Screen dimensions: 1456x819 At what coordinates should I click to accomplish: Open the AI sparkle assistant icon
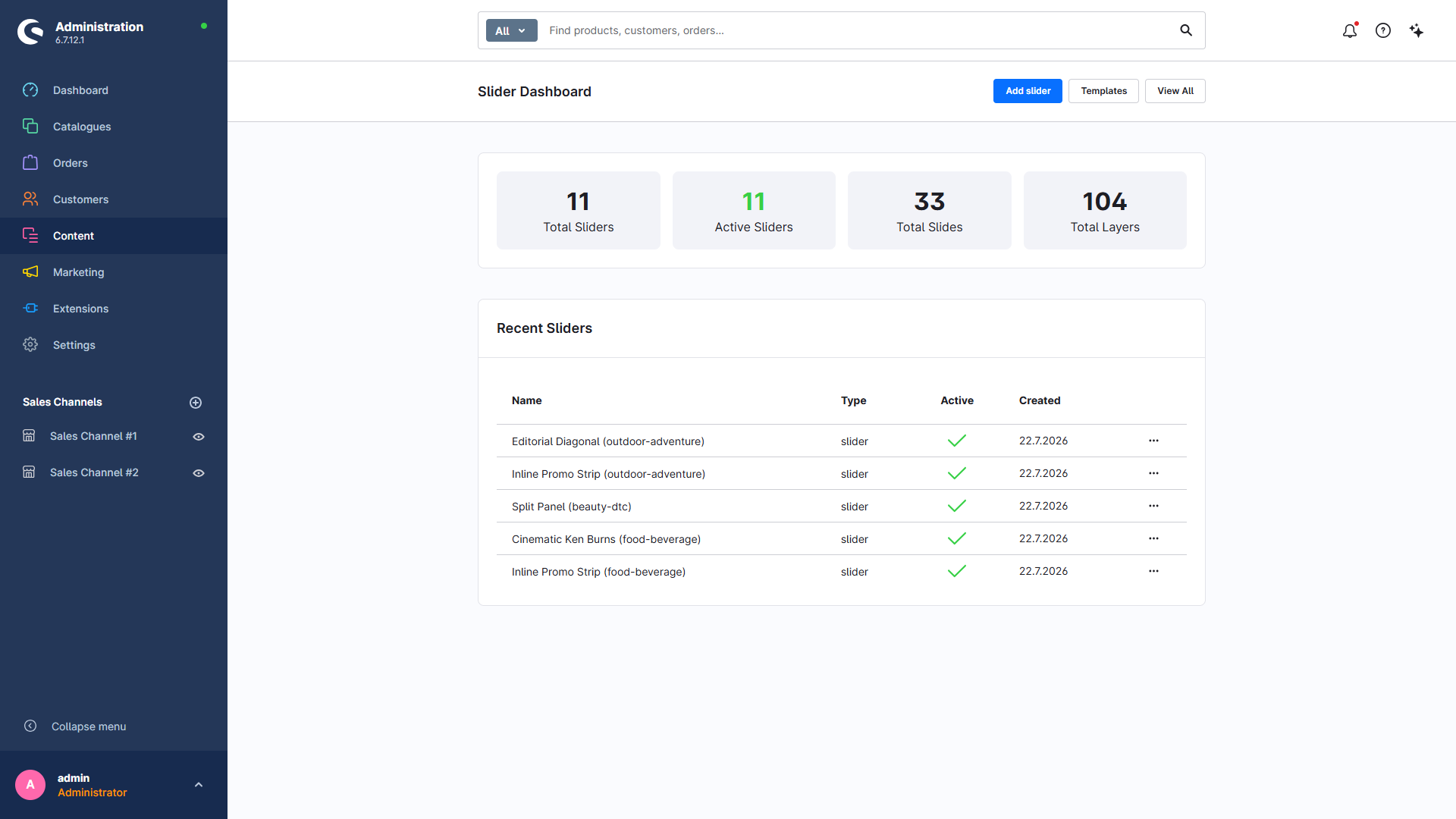click(1417, 30)
